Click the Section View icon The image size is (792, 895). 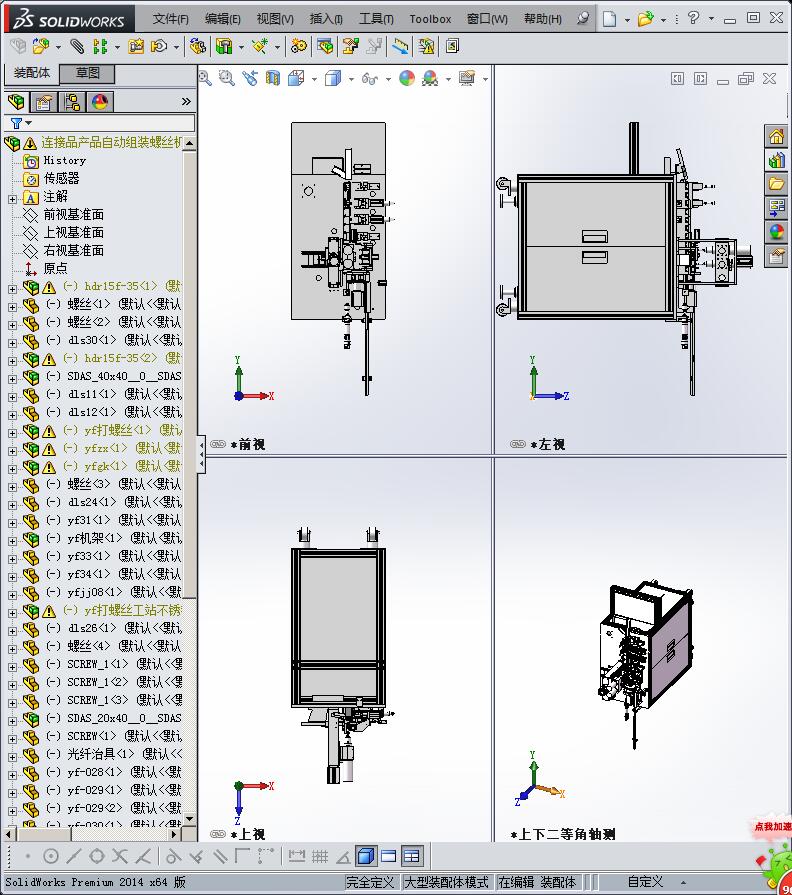coord(273,78)
